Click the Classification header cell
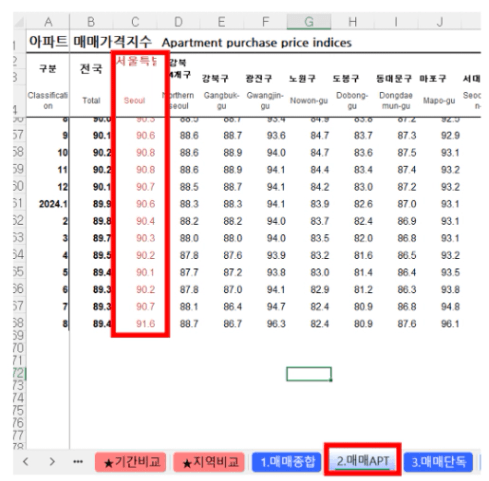This screenshot has width=489, height=481. pos(48,100)
